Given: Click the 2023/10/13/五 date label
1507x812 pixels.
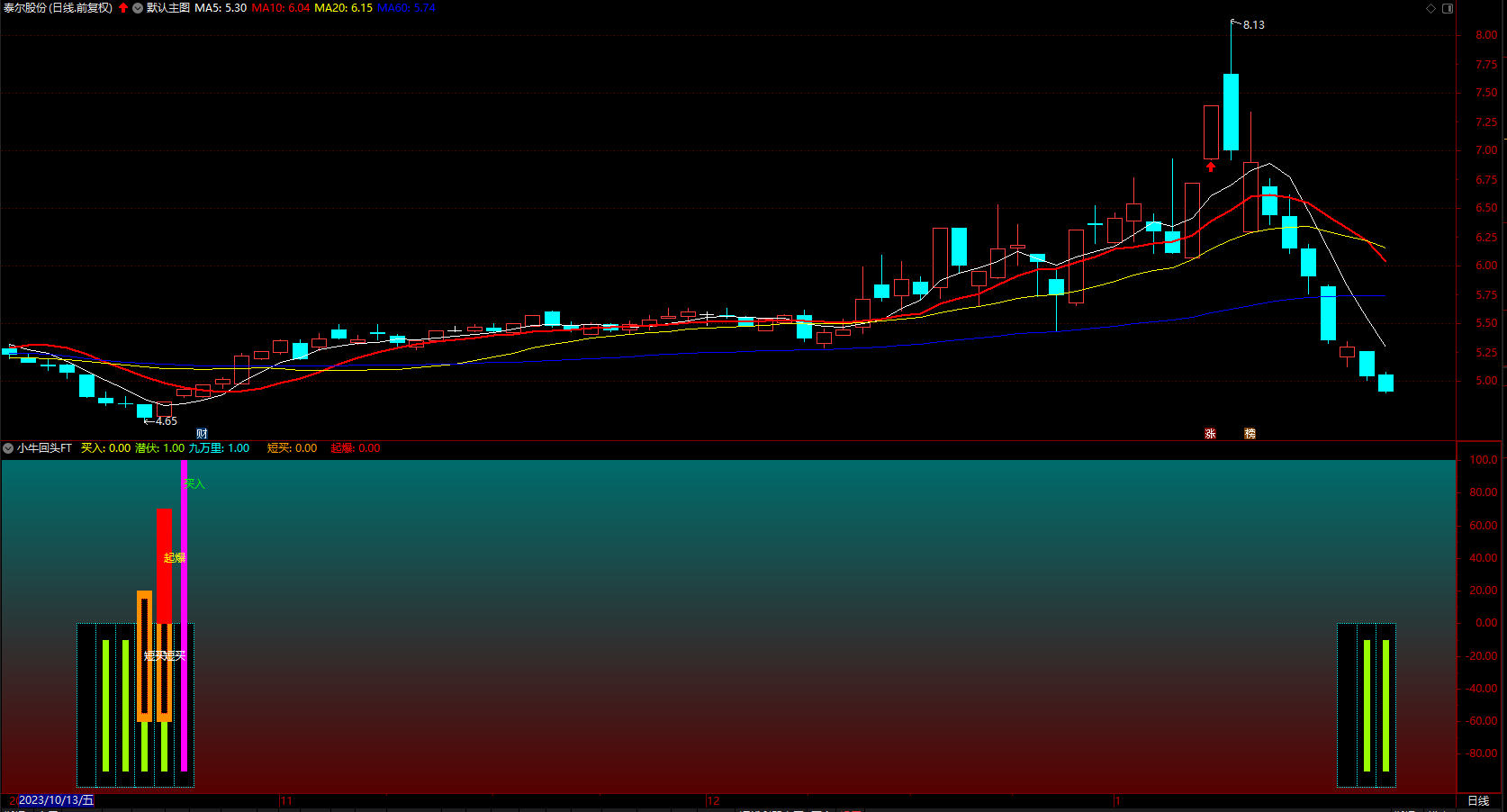Looking at the screenshot, I should tap(56, 800).
